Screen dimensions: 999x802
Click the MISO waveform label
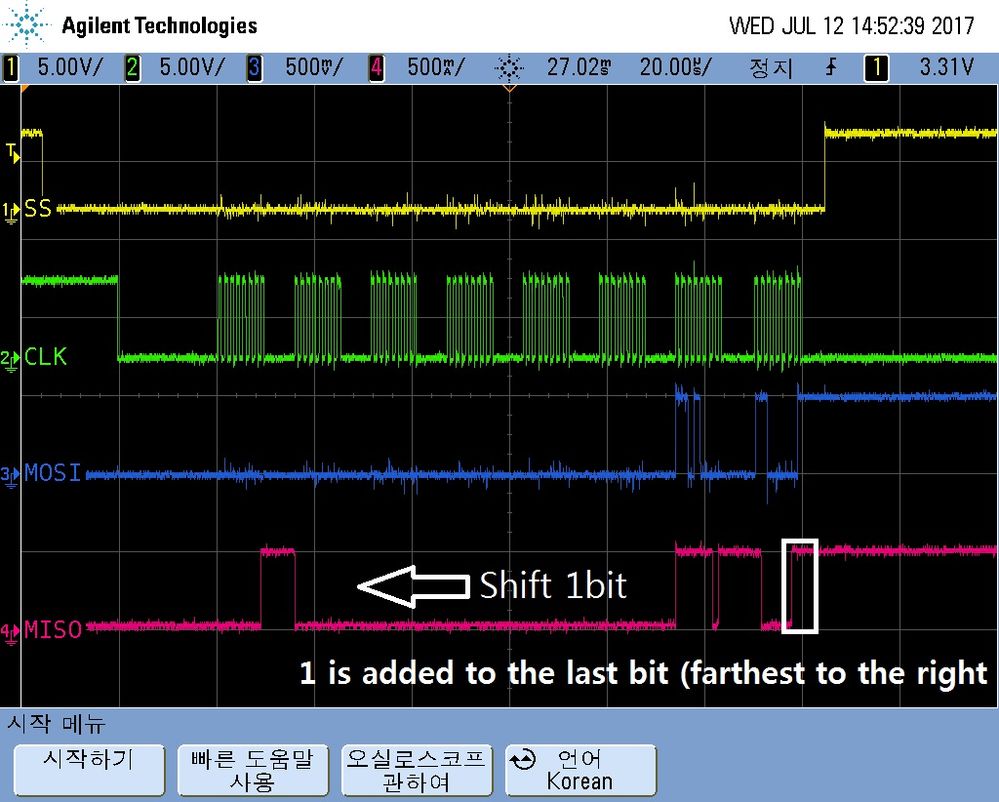[x=54, y=630]
